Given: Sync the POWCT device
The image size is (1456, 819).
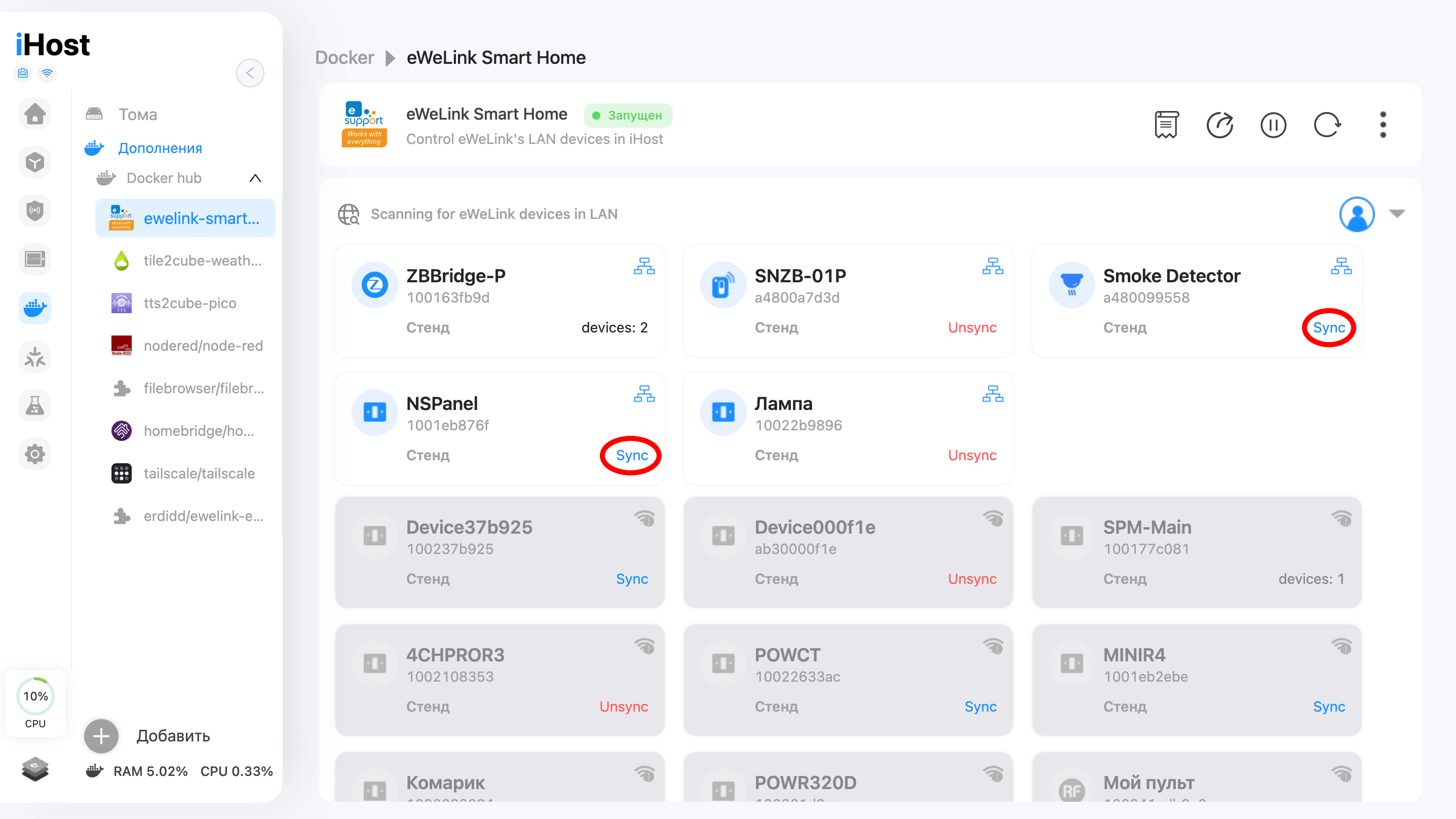Looking at the screenshot, I should coord(980,706).
